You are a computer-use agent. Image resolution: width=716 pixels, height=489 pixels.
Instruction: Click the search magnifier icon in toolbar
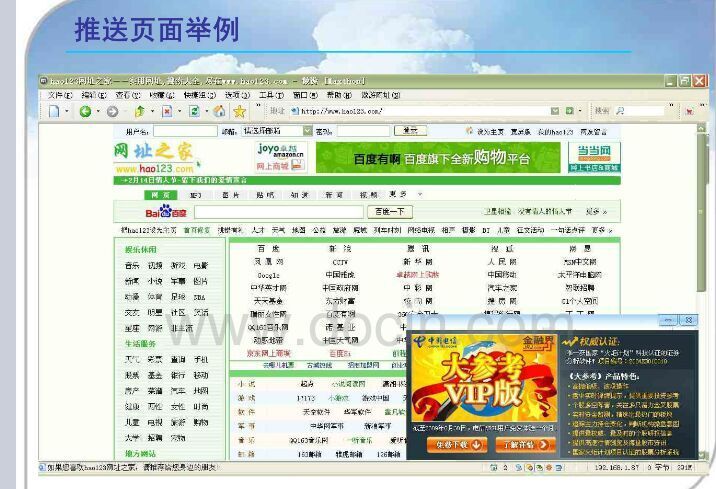tap(620, 110)
